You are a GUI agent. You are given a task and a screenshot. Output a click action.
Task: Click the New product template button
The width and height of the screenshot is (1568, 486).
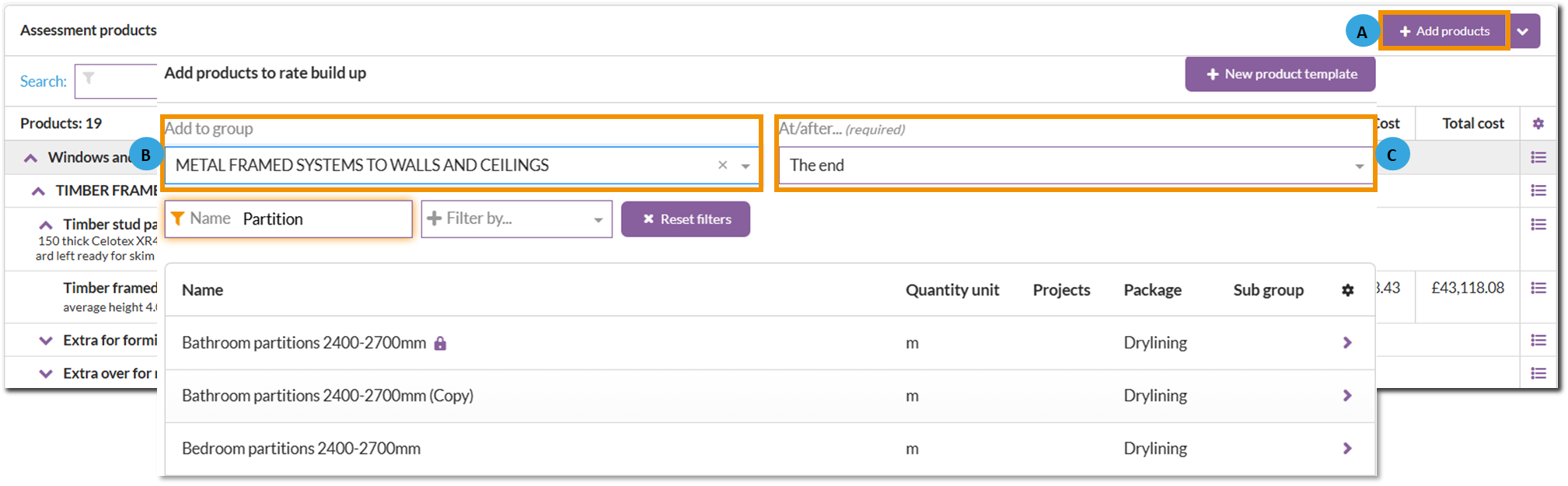1280,75
